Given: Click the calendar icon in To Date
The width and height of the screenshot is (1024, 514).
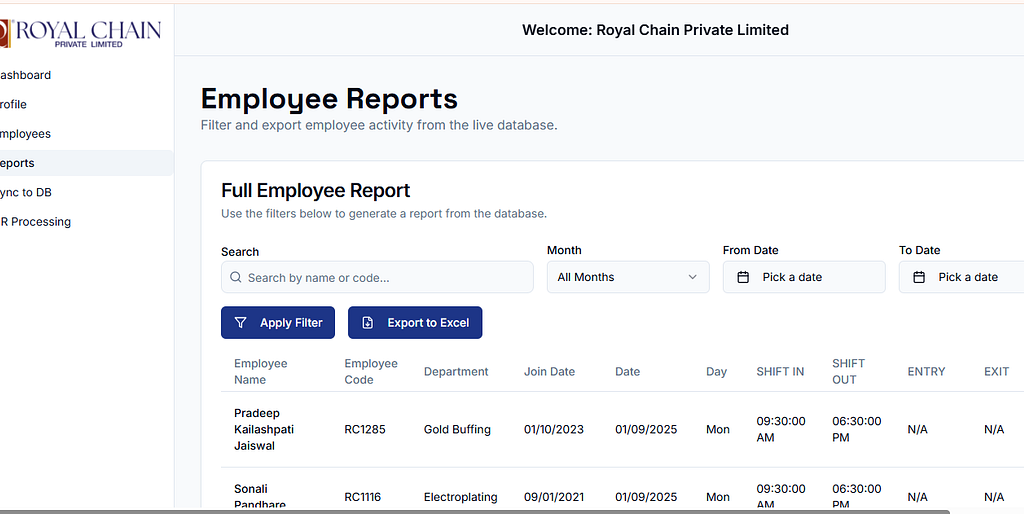Looking at the screenshot, I should [919, 277].
